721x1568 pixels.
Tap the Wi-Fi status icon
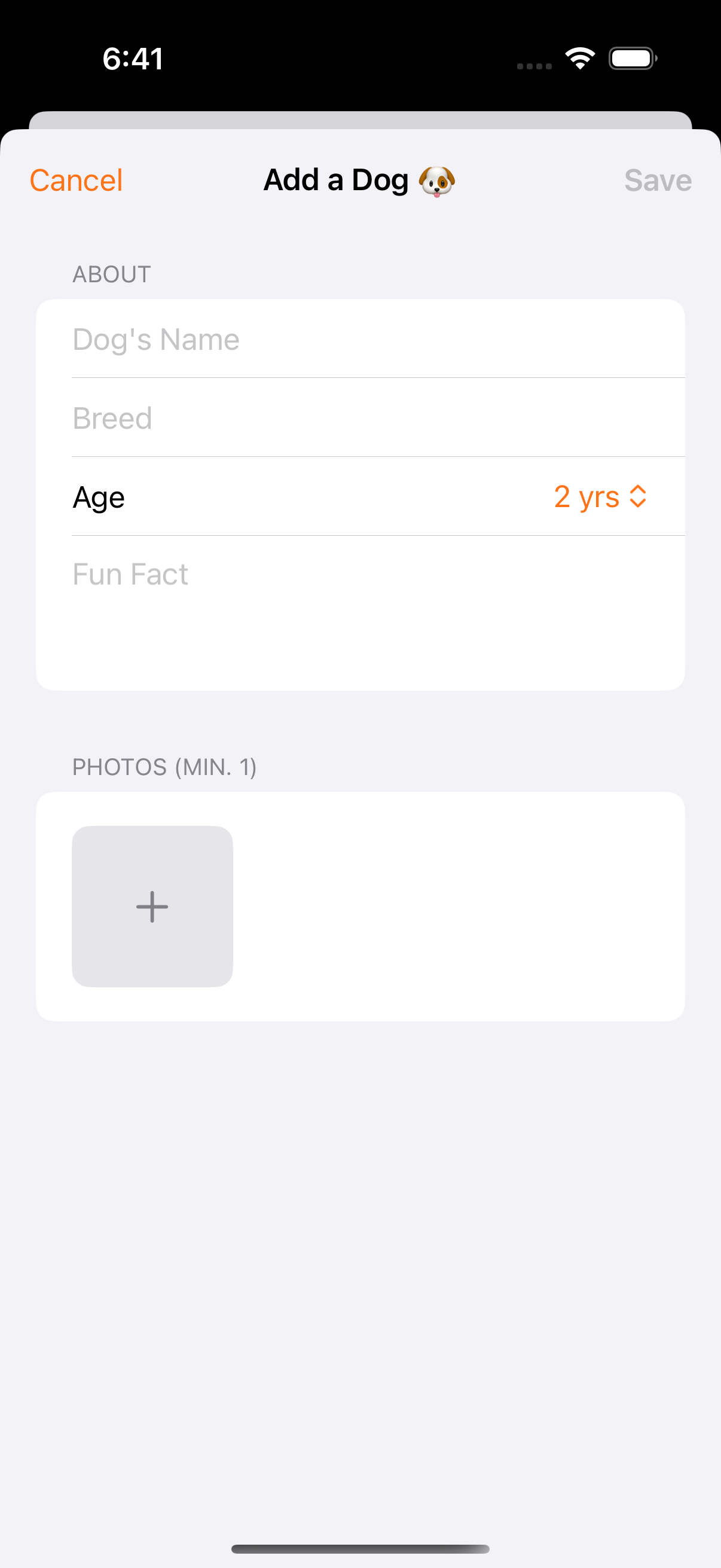(x=580, y=59)
